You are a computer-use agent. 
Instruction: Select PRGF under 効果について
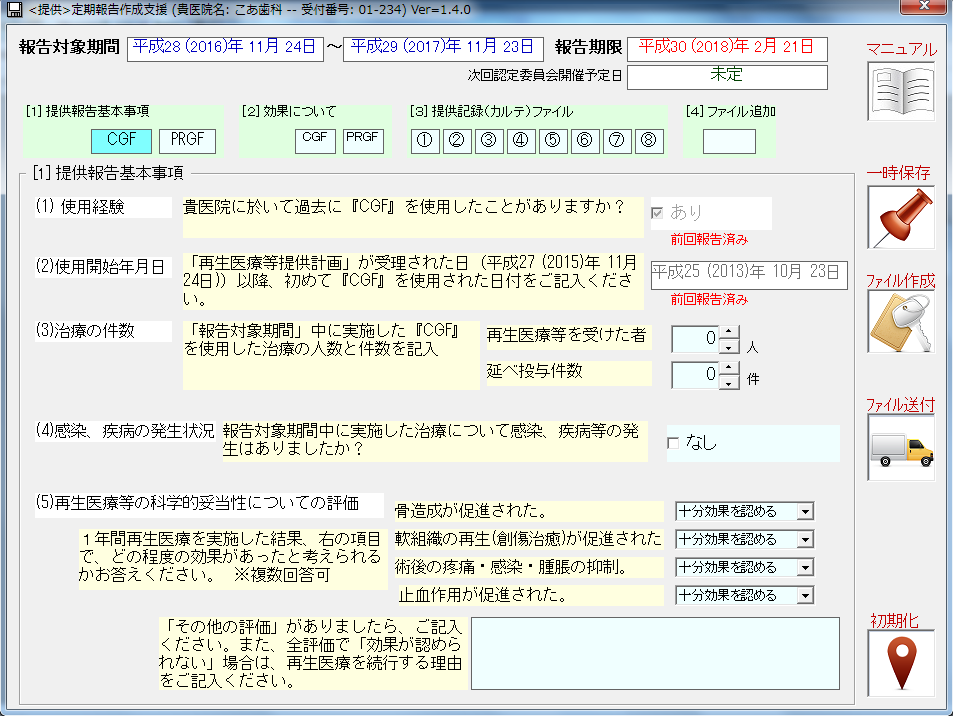(363, 140)
